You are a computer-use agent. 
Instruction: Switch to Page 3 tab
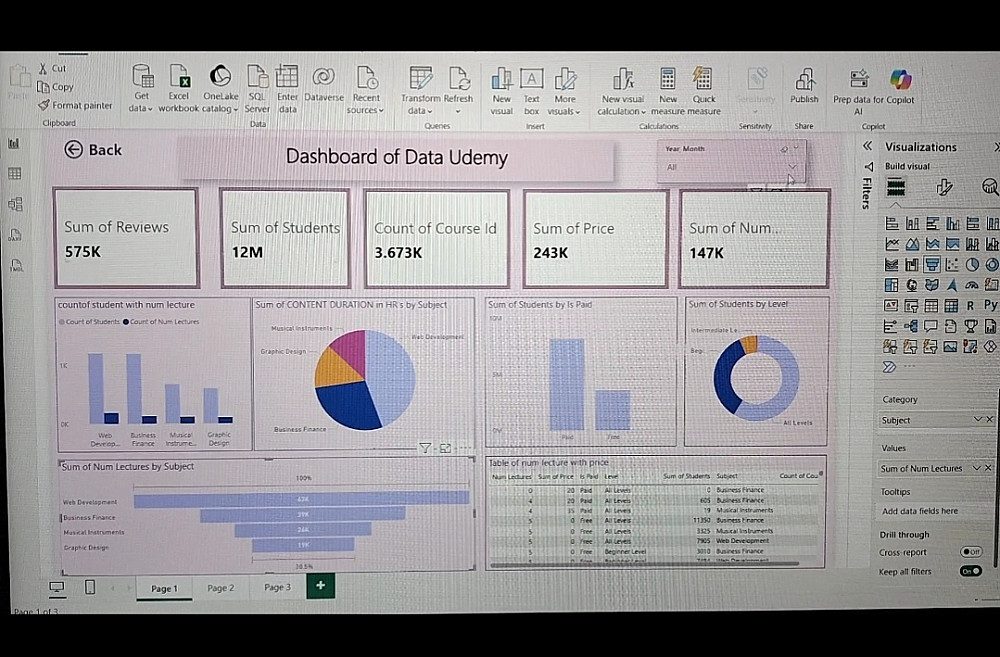point(277,587)
